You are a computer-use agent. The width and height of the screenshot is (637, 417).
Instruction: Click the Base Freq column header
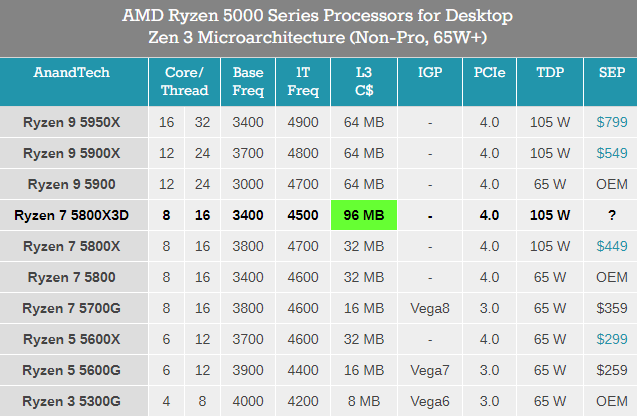248,81
